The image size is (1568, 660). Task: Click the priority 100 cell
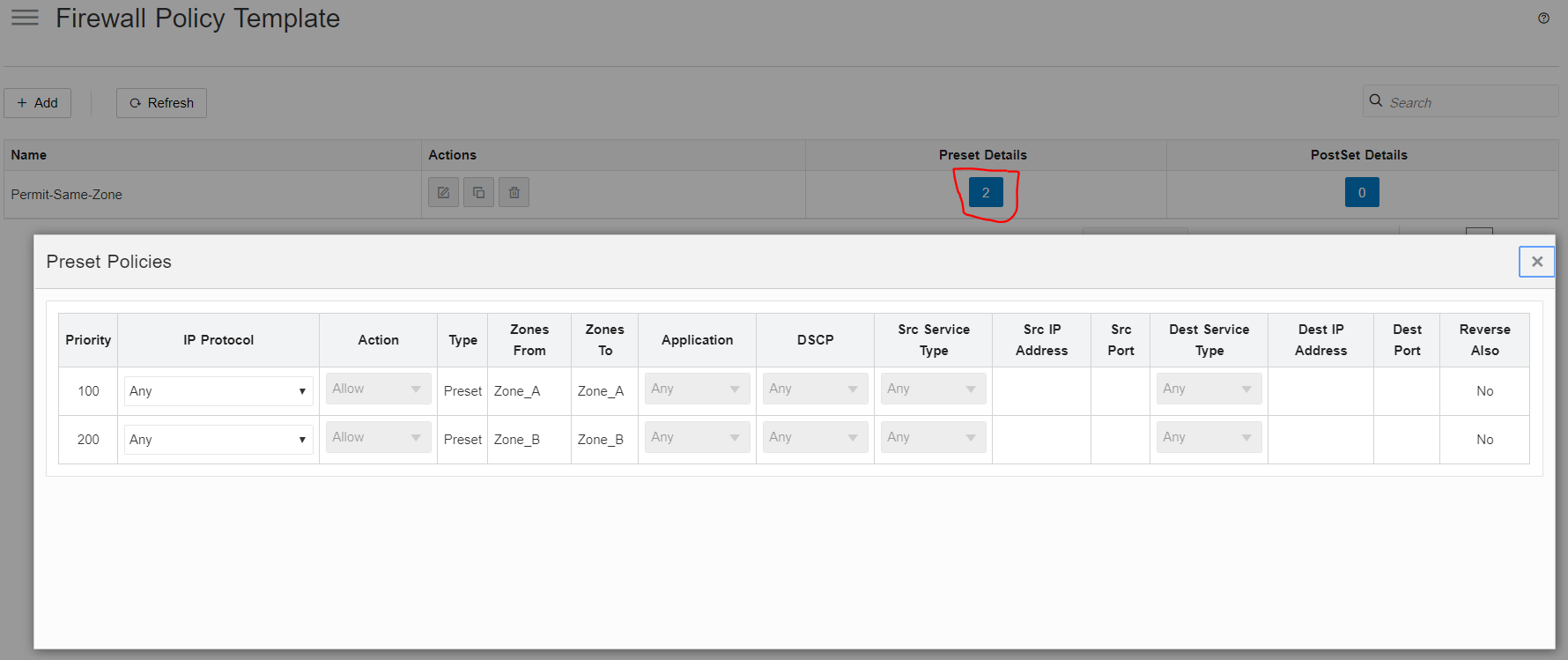(88, 391)
